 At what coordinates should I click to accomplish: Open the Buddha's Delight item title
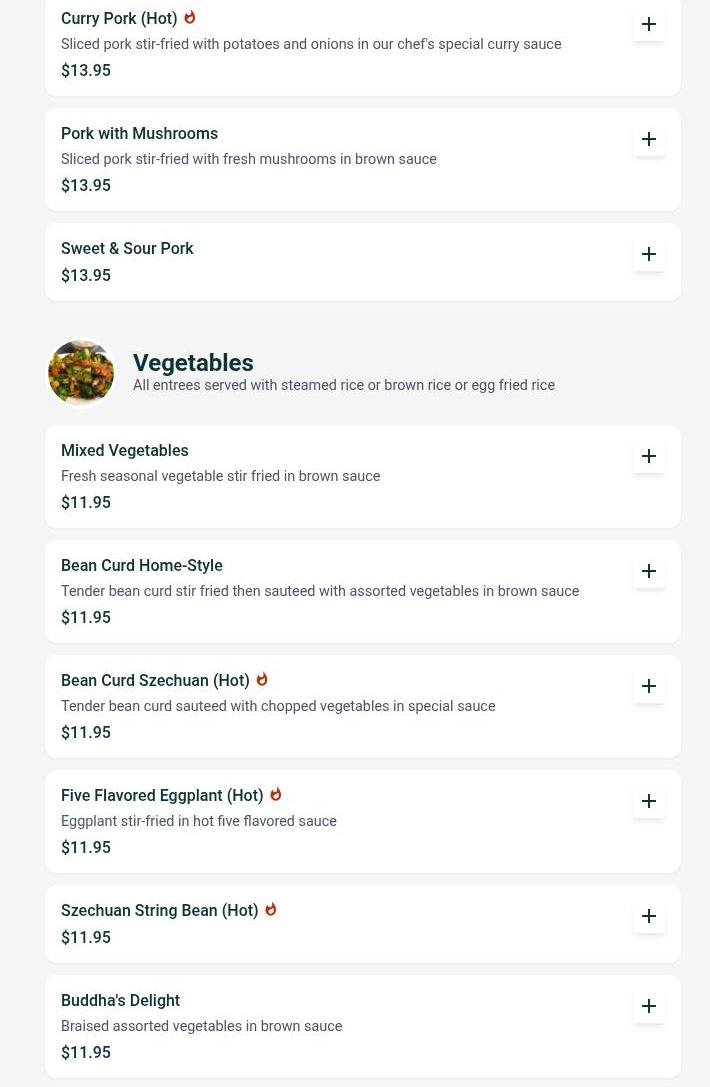pos(120,1000)
